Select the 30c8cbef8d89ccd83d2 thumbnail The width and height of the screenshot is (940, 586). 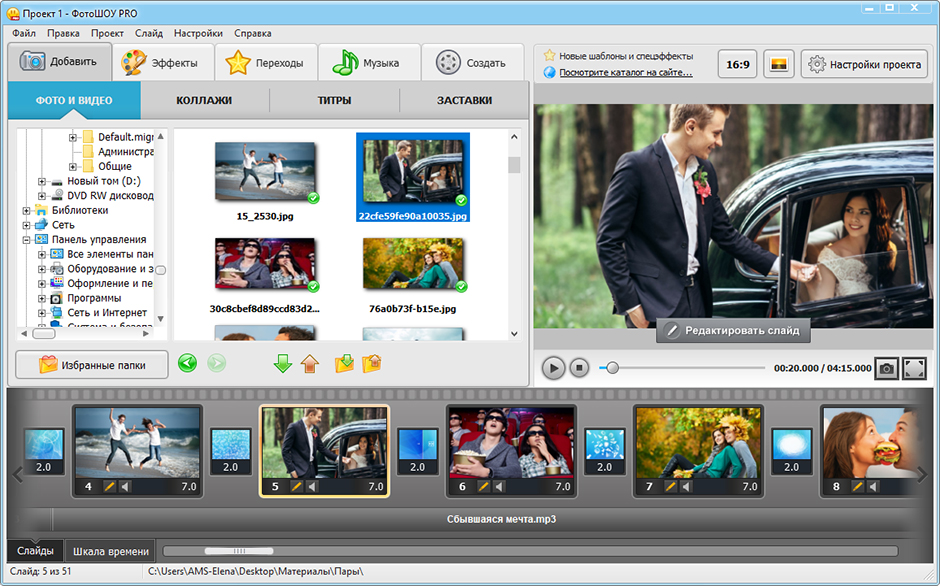(x=265, y=265)
